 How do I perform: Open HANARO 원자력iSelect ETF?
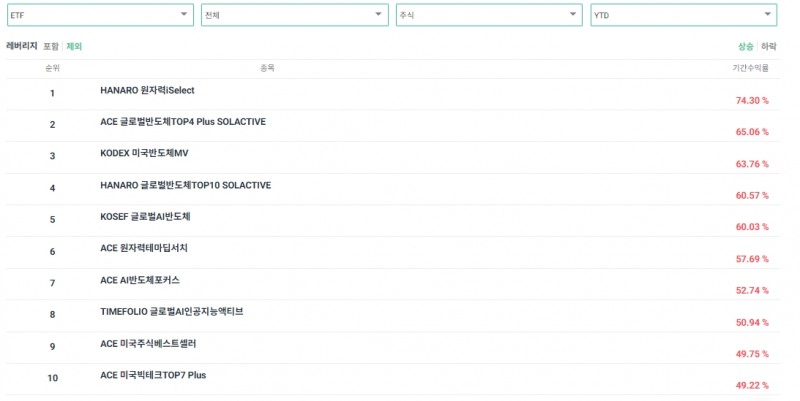(147, 90)
